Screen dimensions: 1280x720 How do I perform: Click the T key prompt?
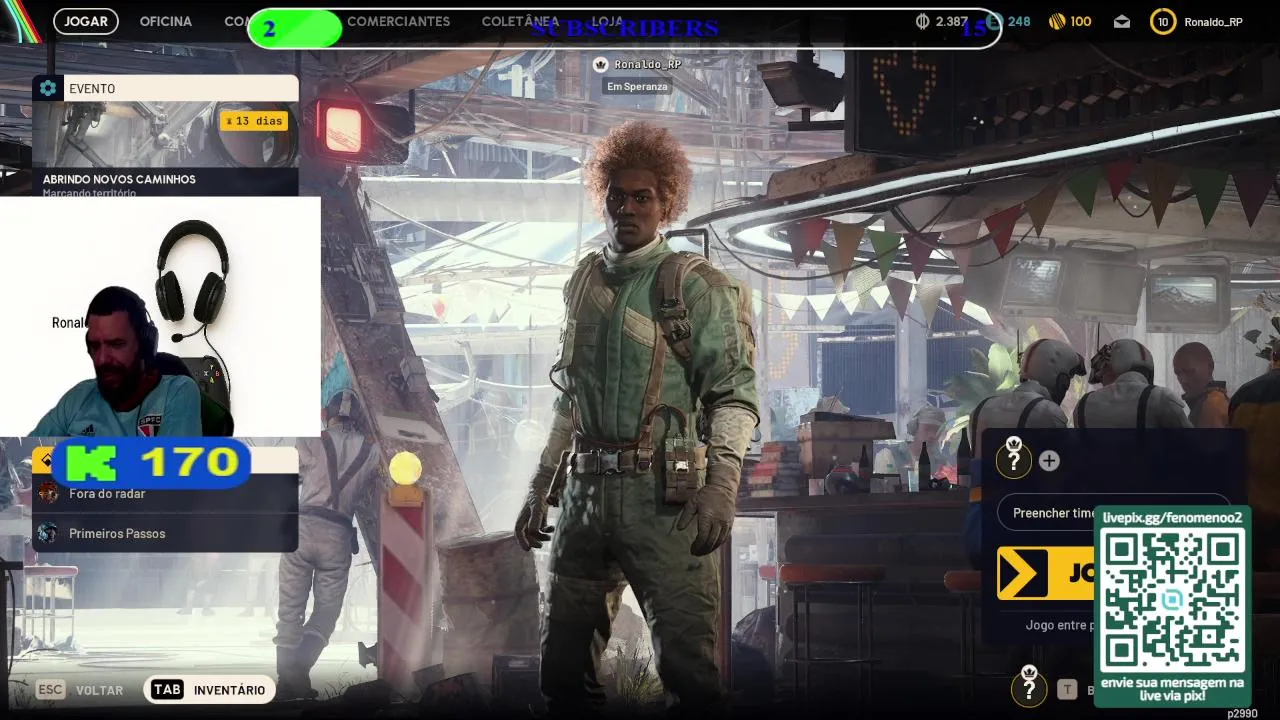pyautogui.click(x=1067, y=690)
